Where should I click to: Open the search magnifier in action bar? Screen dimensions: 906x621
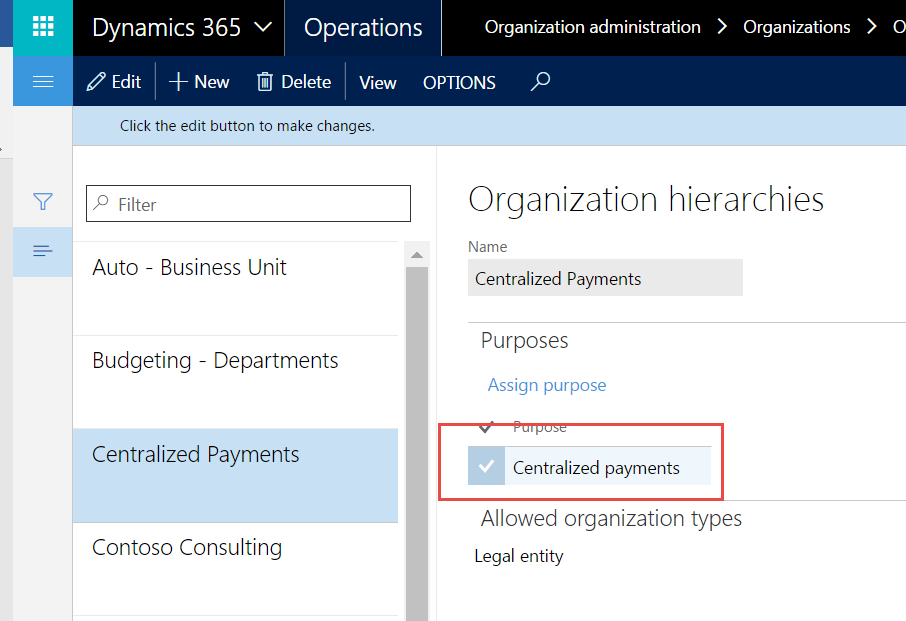[x=540, y=82]
